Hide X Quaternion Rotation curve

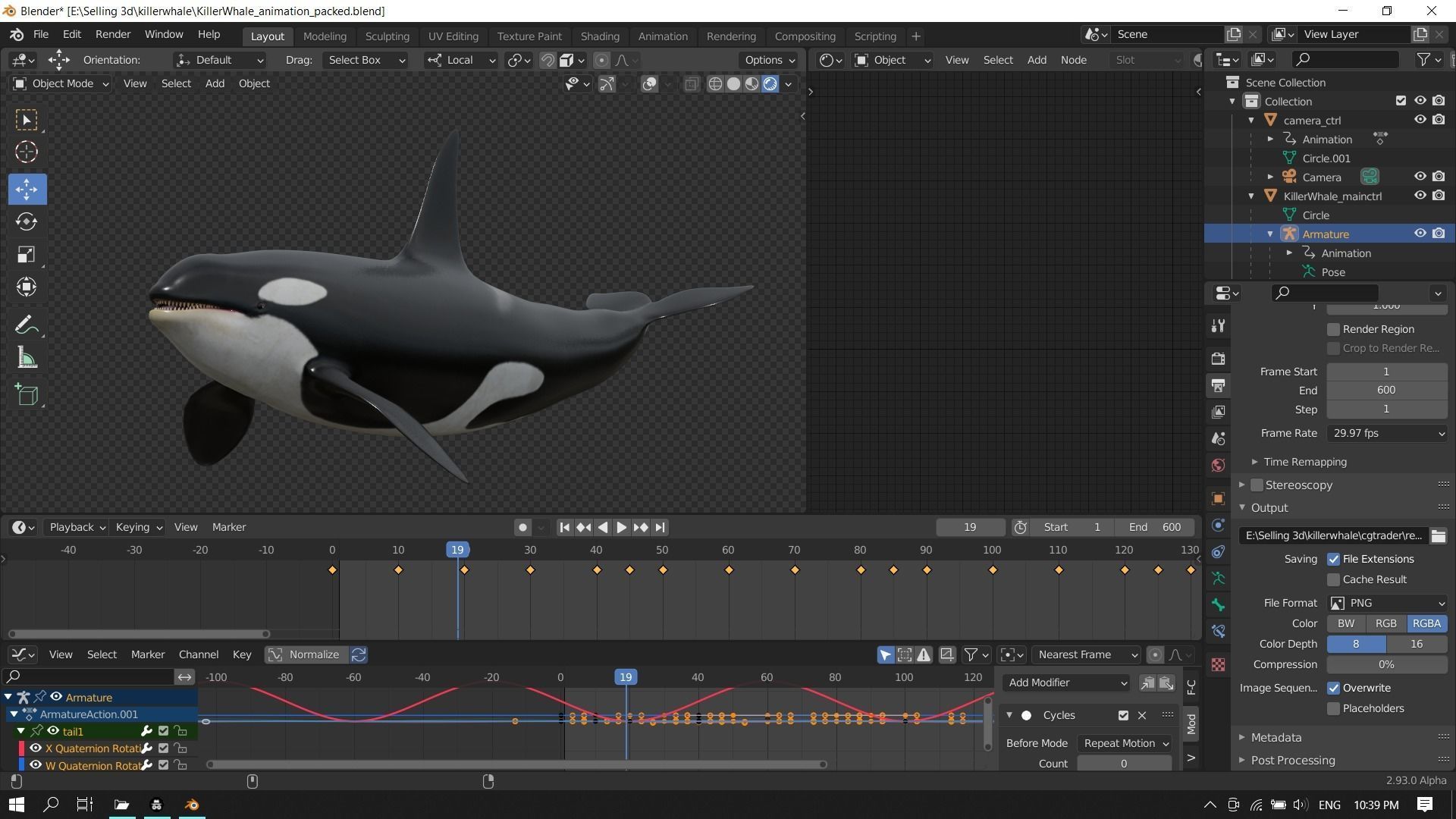coord(36,748)
